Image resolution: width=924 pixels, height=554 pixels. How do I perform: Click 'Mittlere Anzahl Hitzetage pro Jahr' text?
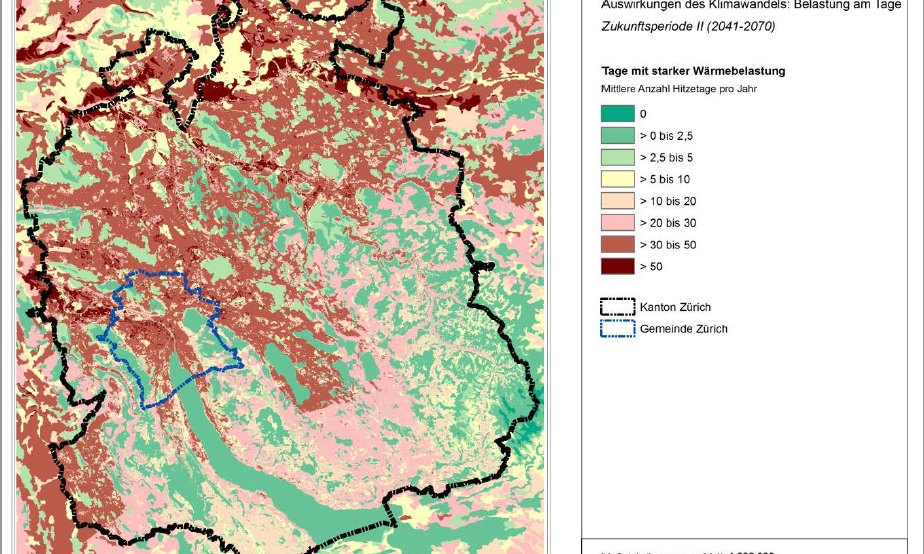pos(679,89)
